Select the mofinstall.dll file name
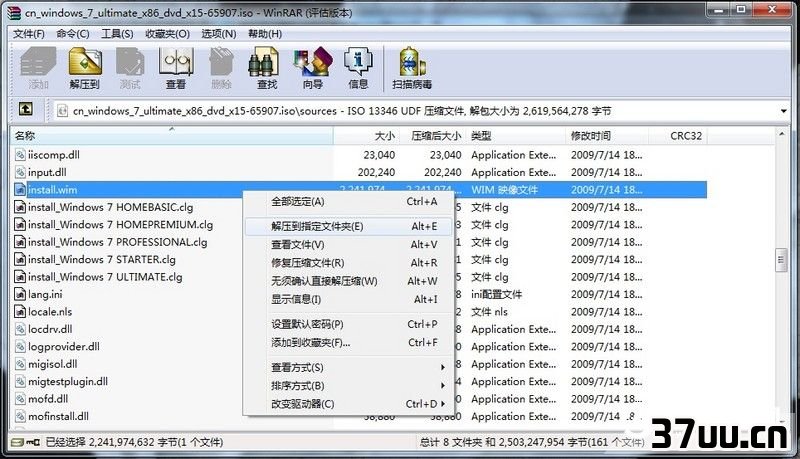800x459 pixels. point(58,416)
